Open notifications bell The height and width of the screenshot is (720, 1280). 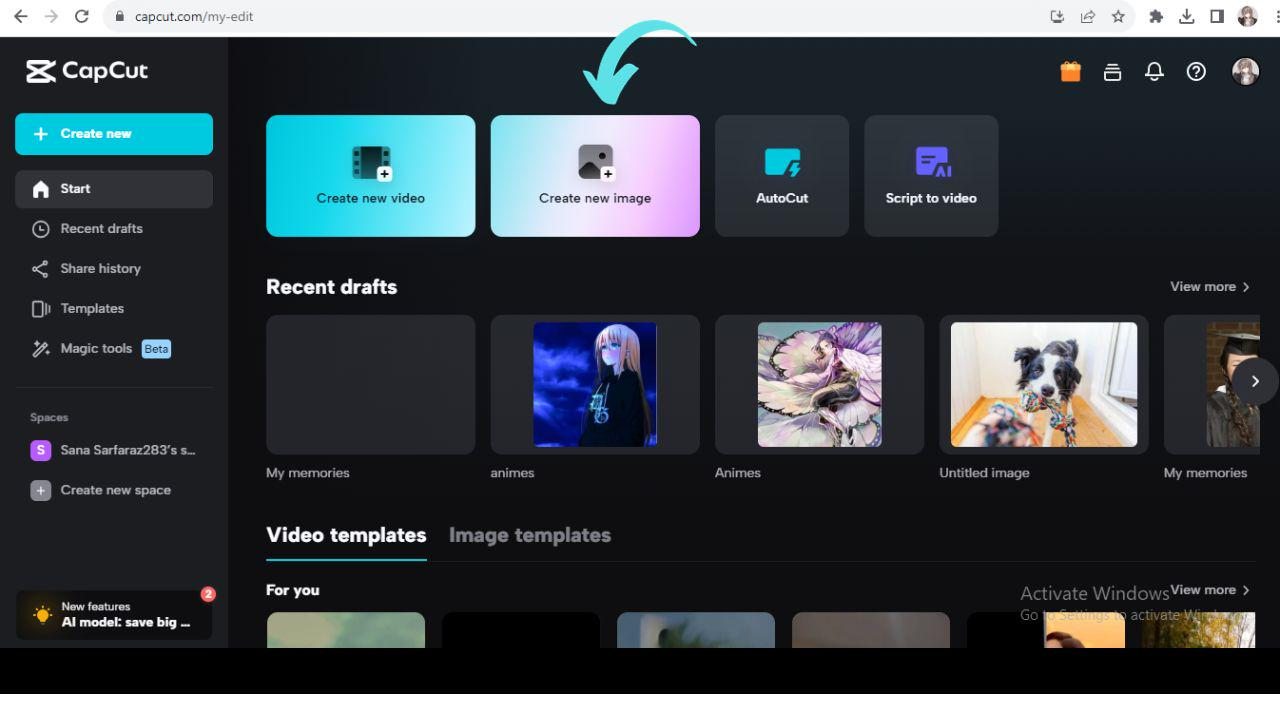(x=1154, y=71)
